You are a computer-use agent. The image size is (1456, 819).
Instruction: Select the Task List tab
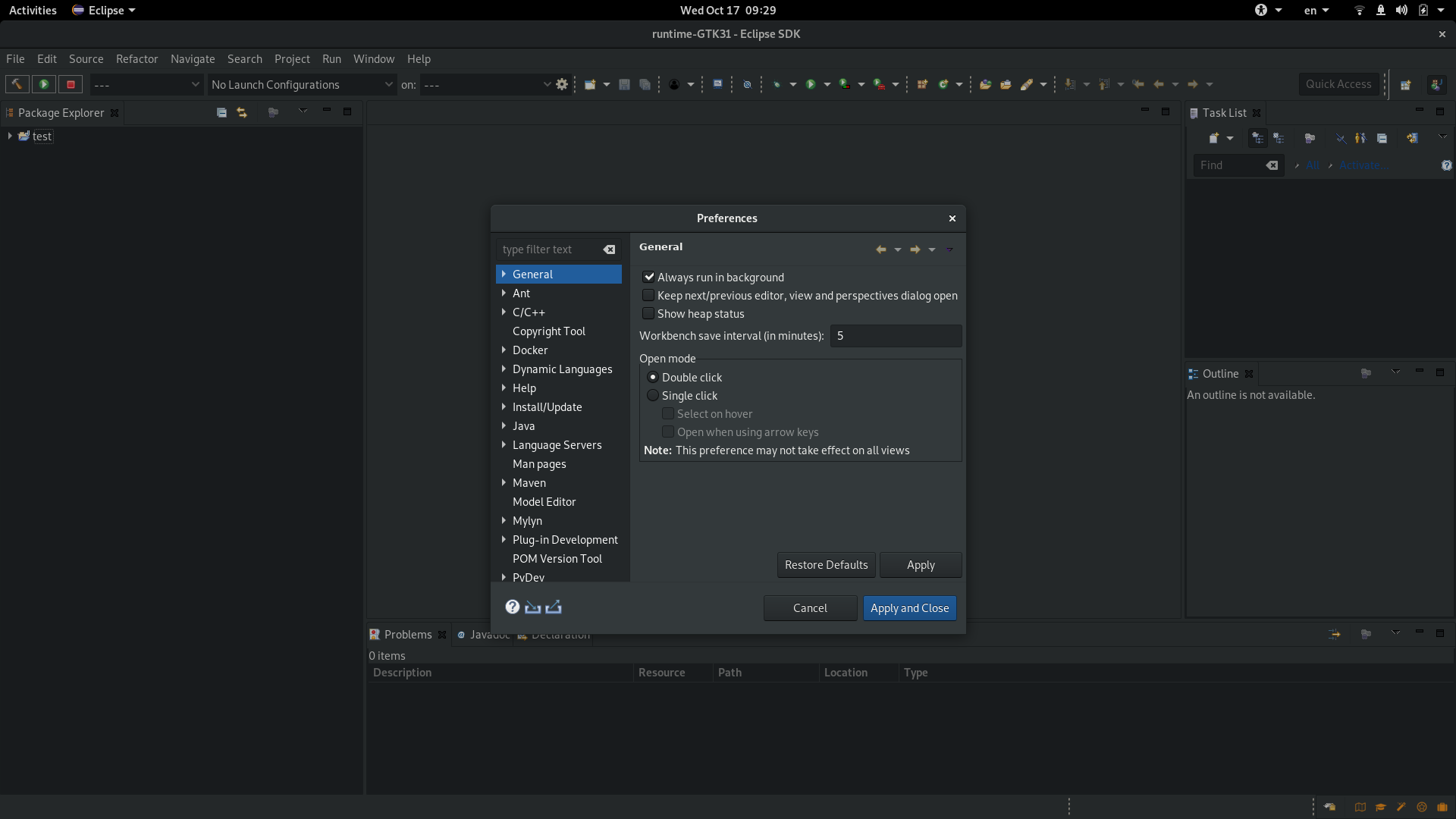click(x=1224, y=112)
